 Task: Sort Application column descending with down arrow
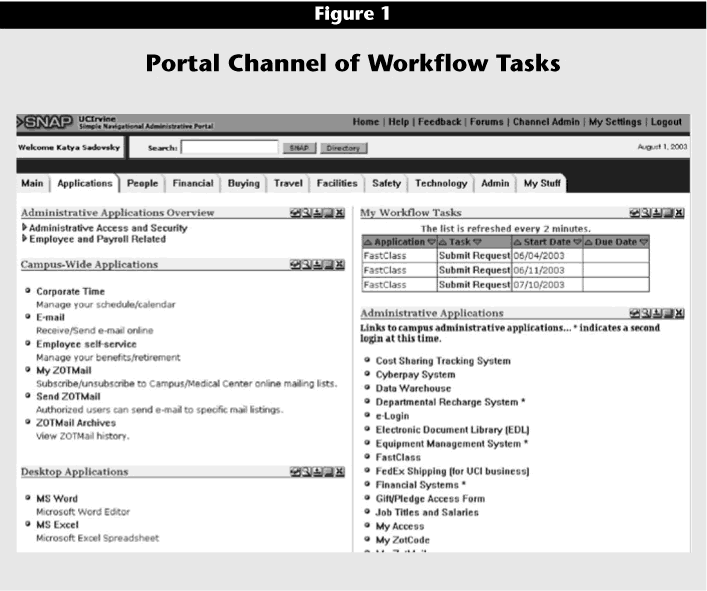pos(431,243)
